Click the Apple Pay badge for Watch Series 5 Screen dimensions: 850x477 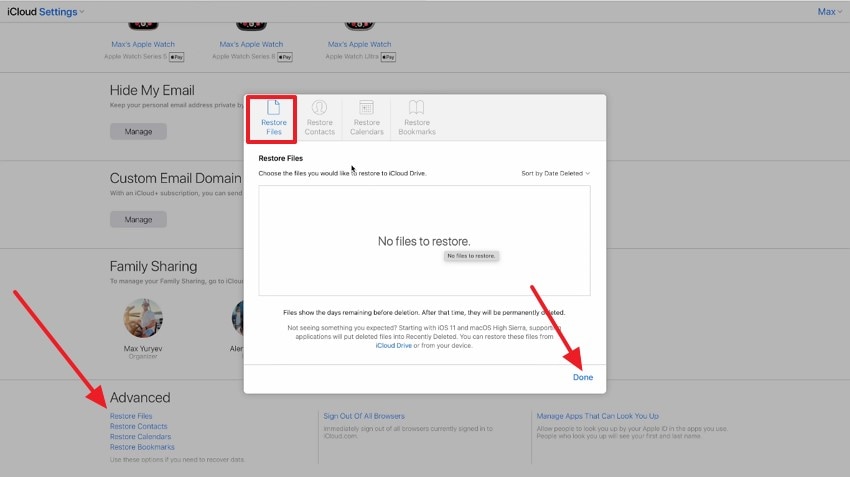[177, 57]
